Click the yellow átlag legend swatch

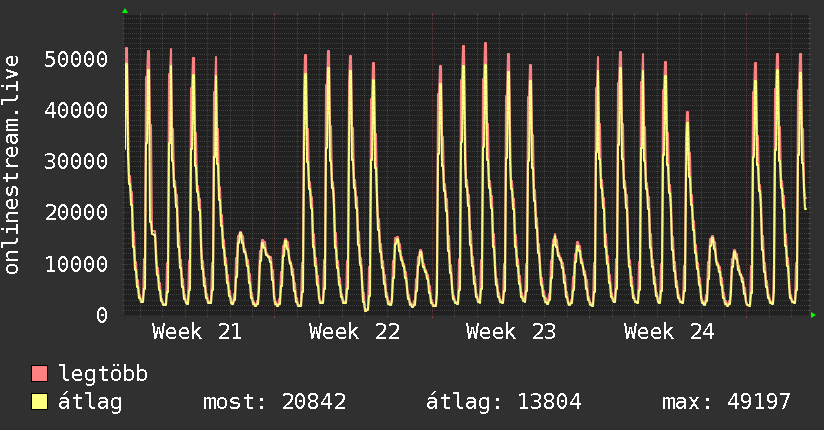click(x=39, y=402)
